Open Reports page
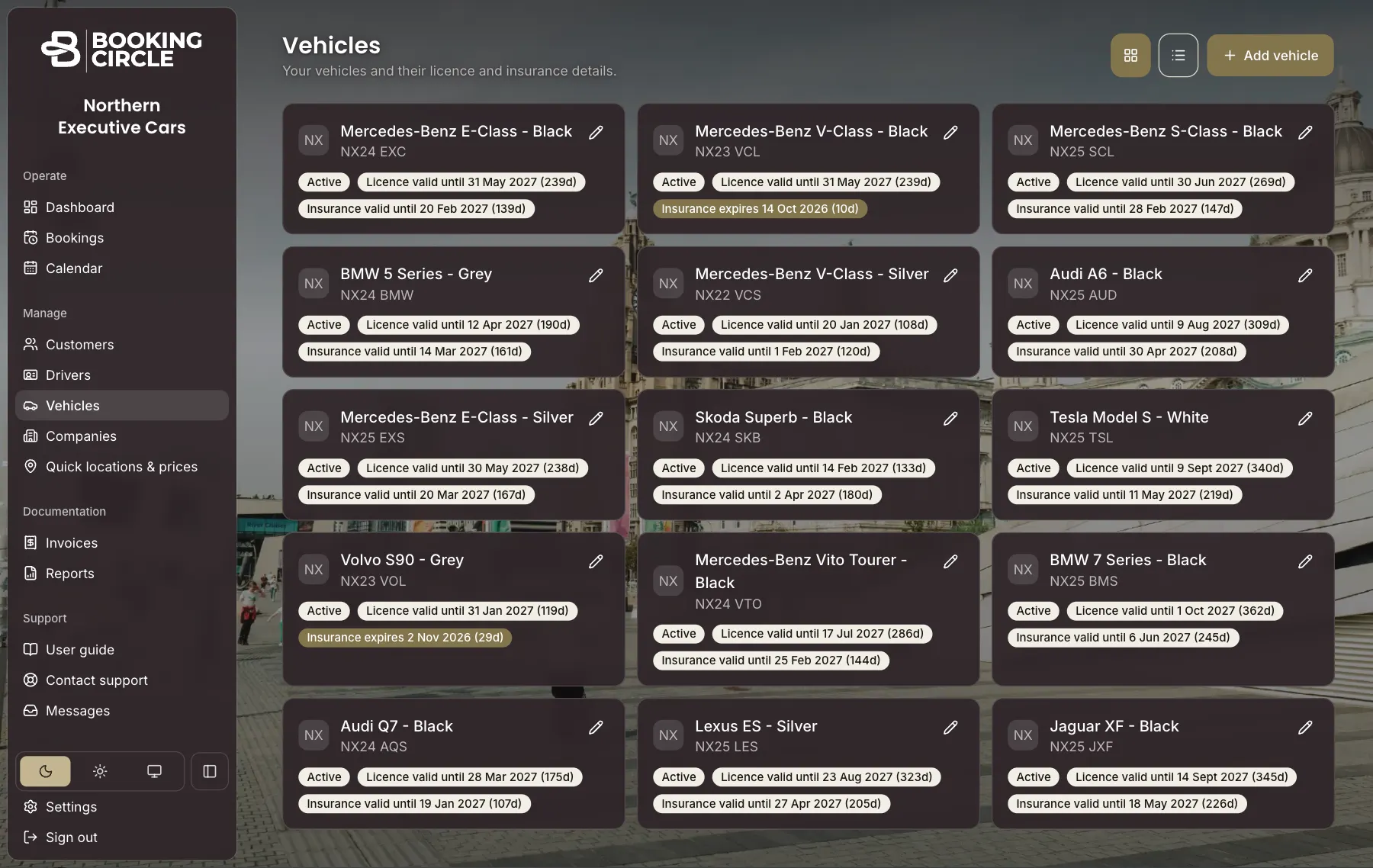 click(x=122, y=574)
